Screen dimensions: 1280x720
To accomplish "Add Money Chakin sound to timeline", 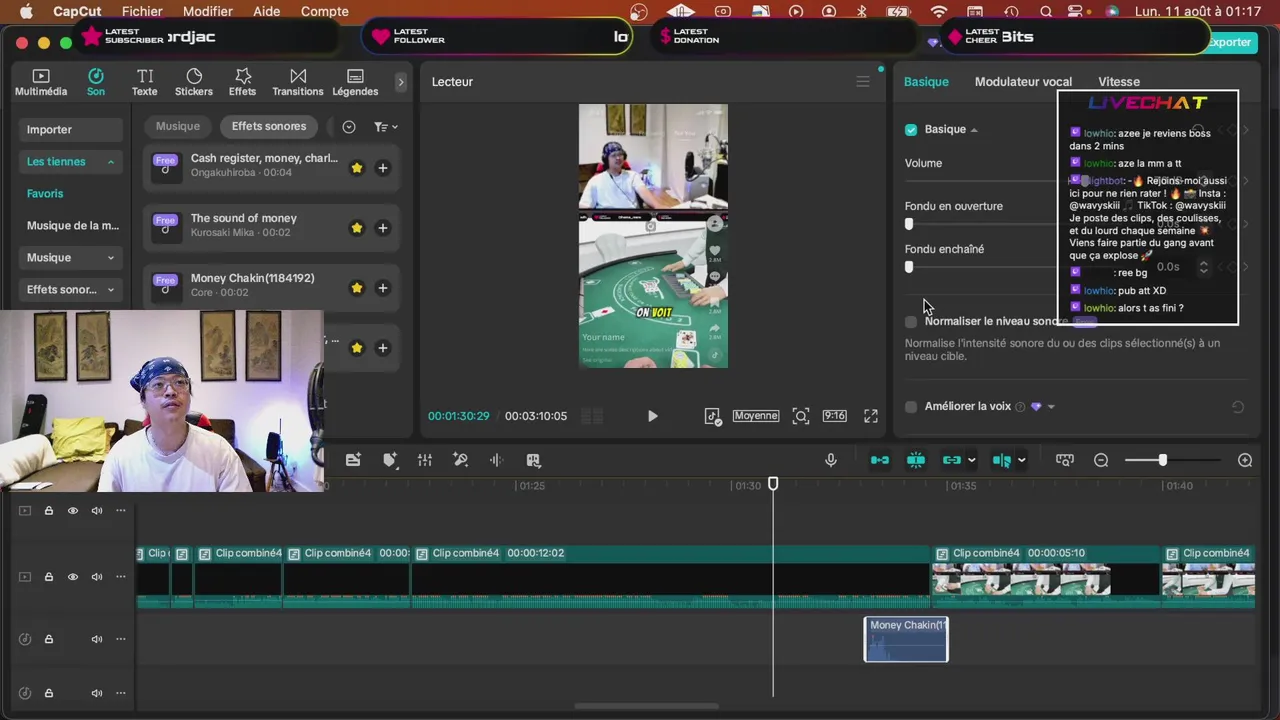I will click(x=382, y=288).
